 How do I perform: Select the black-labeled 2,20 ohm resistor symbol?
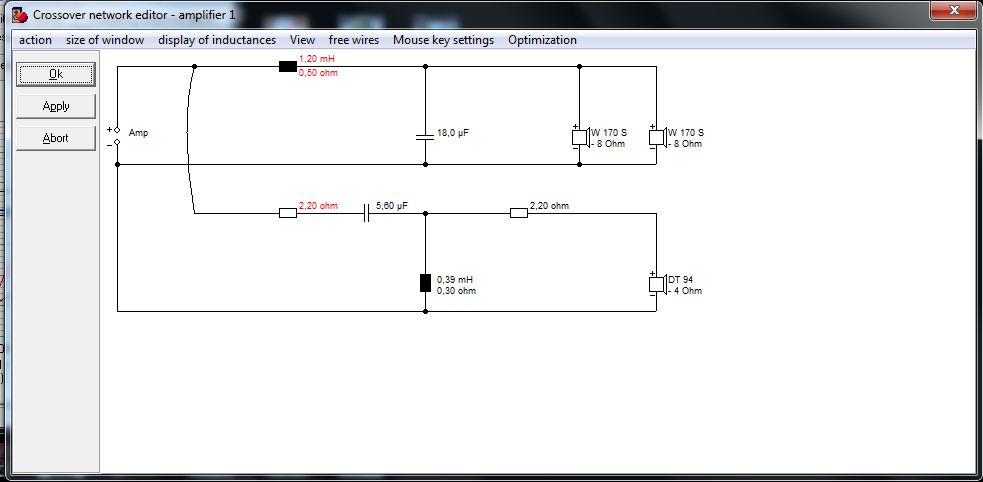tap(519, 213)
